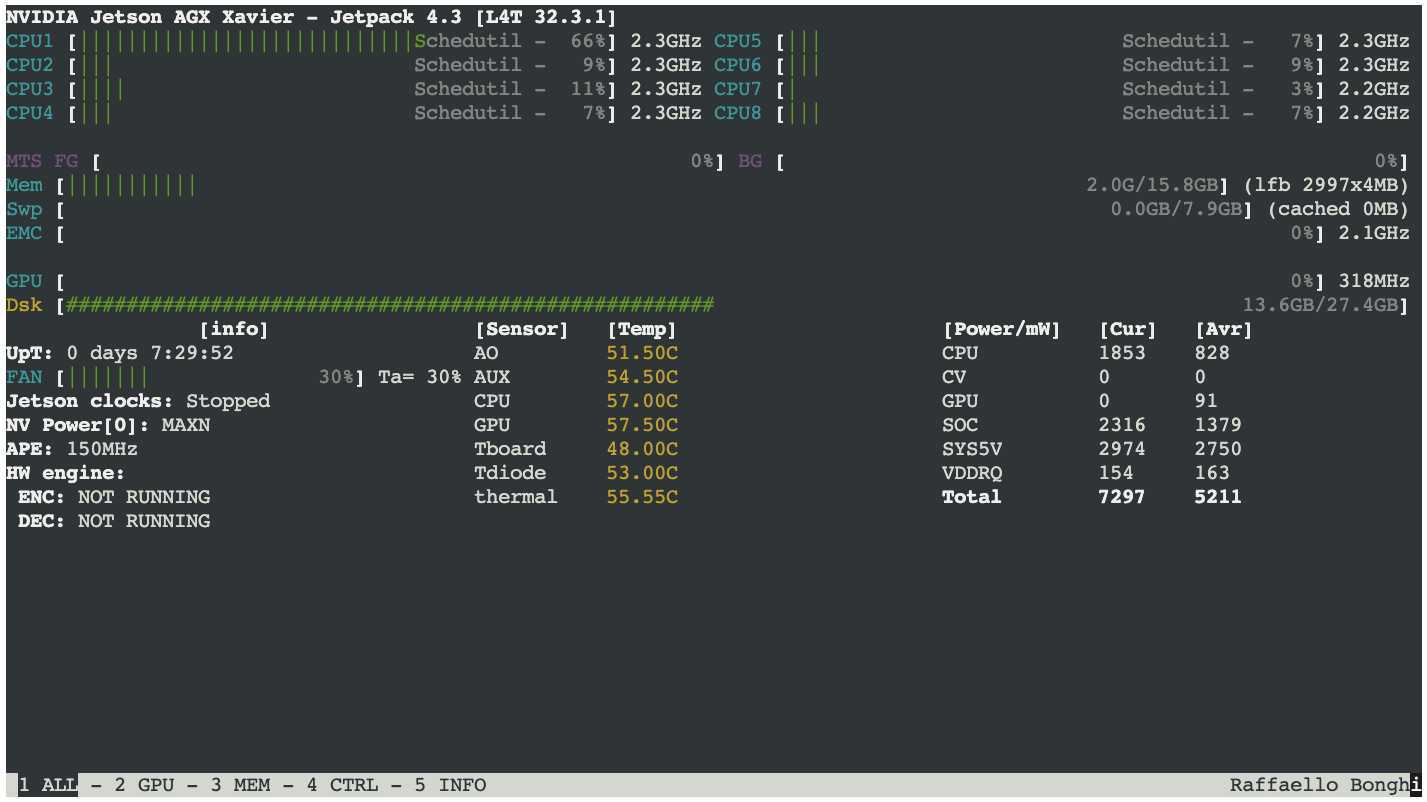Click CPU current power 1853

pyautogui.click(x=1122, y=353)
